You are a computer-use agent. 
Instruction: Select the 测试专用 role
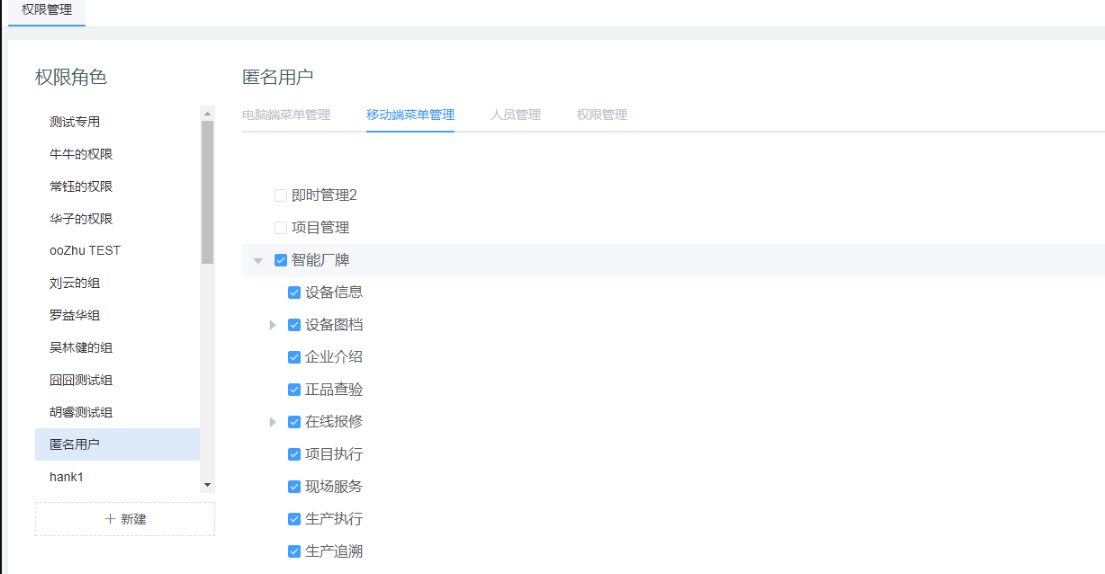click(75, 122)
